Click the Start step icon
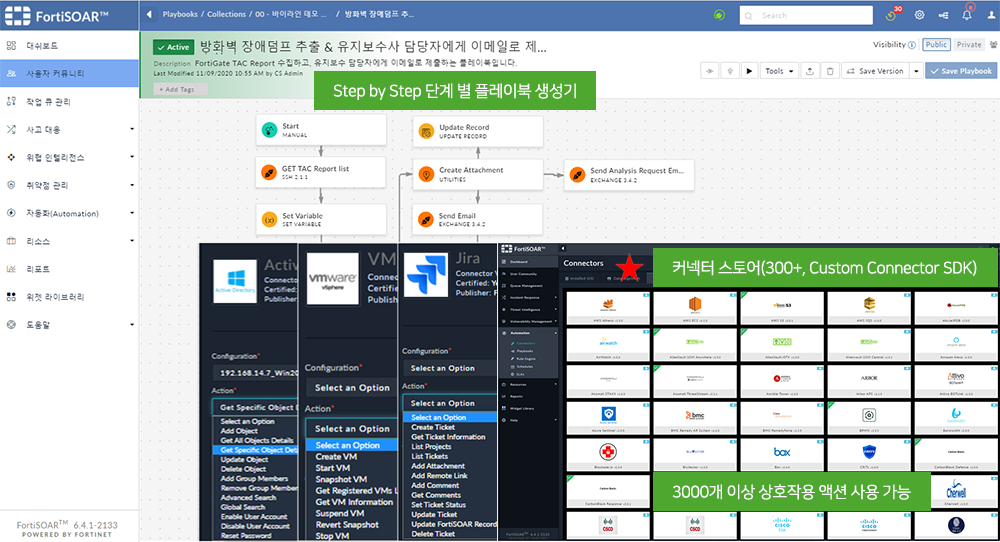Screen dimensions: 1000x542 click(269, 130)
